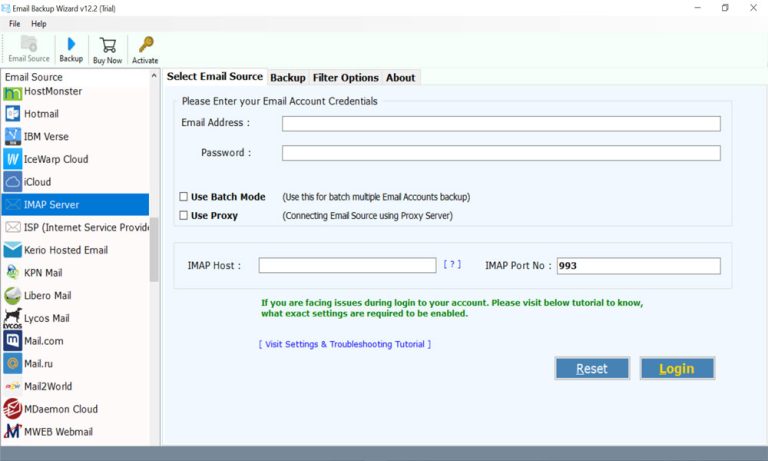The height and width of the screenshot is (461, 768).
Task: Open the Filter Options tab
Action: [345, 77]
